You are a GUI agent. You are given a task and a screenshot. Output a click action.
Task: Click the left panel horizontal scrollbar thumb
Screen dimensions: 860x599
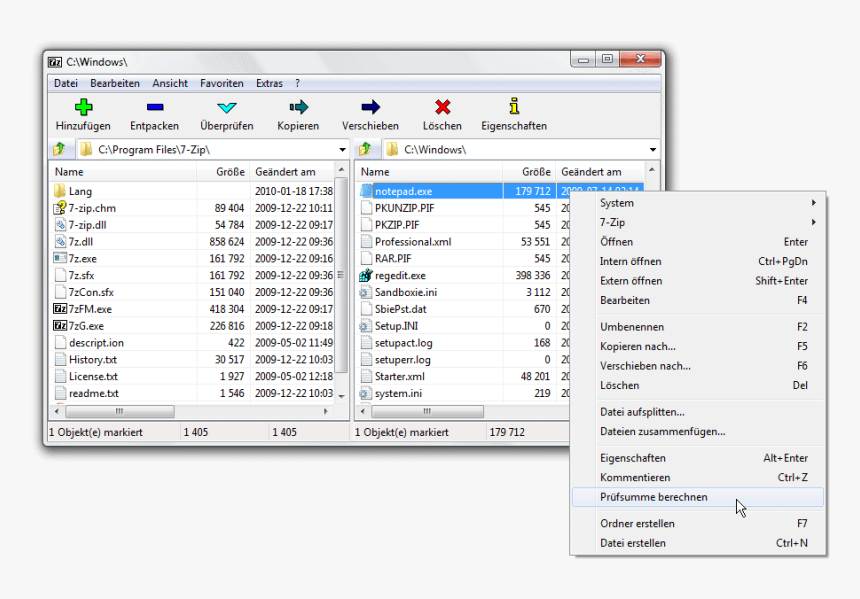(120, 411)
